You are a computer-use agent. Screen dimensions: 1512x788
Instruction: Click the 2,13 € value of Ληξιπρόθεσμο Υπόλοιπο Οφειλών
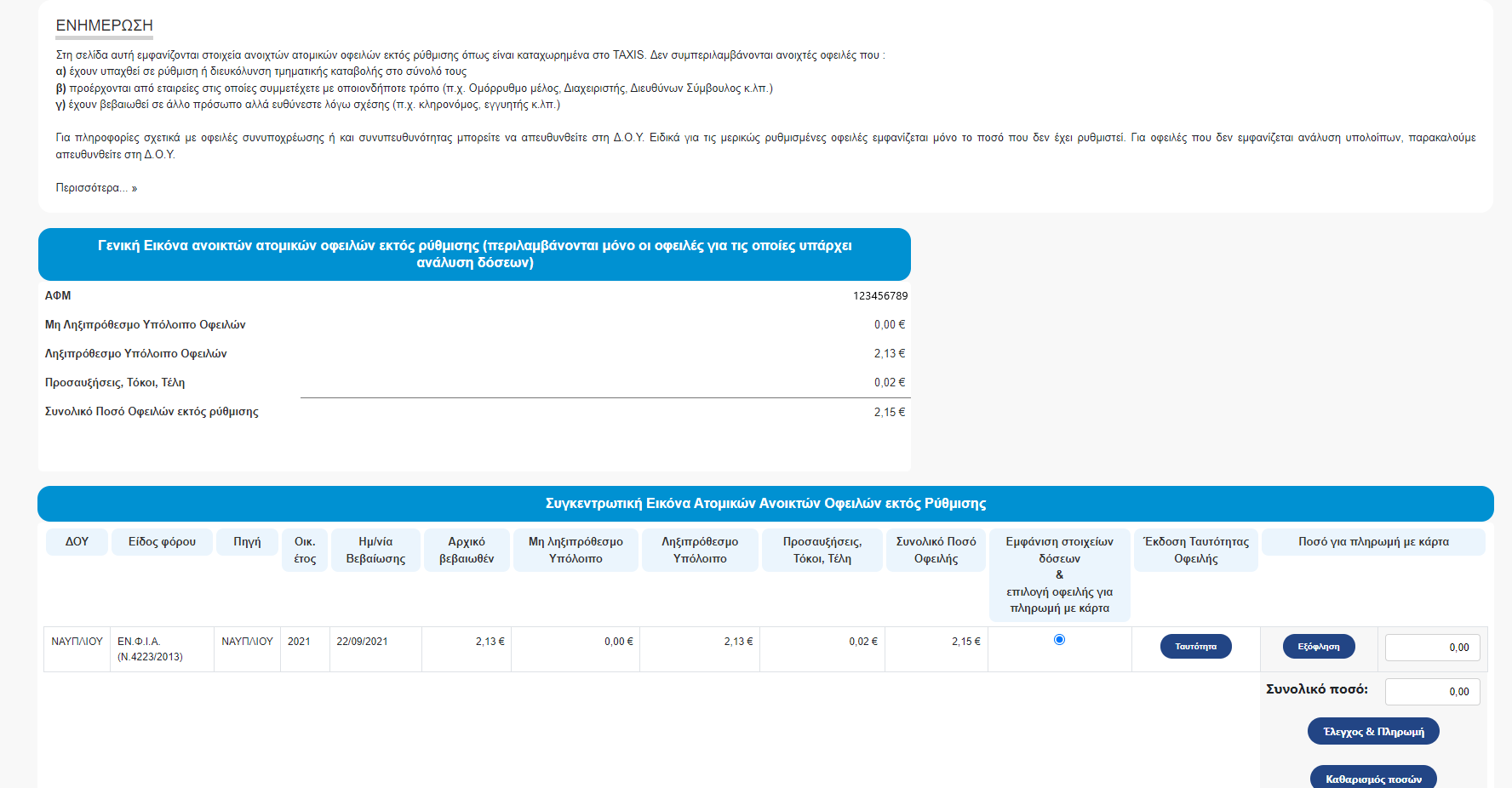(890, 354)
